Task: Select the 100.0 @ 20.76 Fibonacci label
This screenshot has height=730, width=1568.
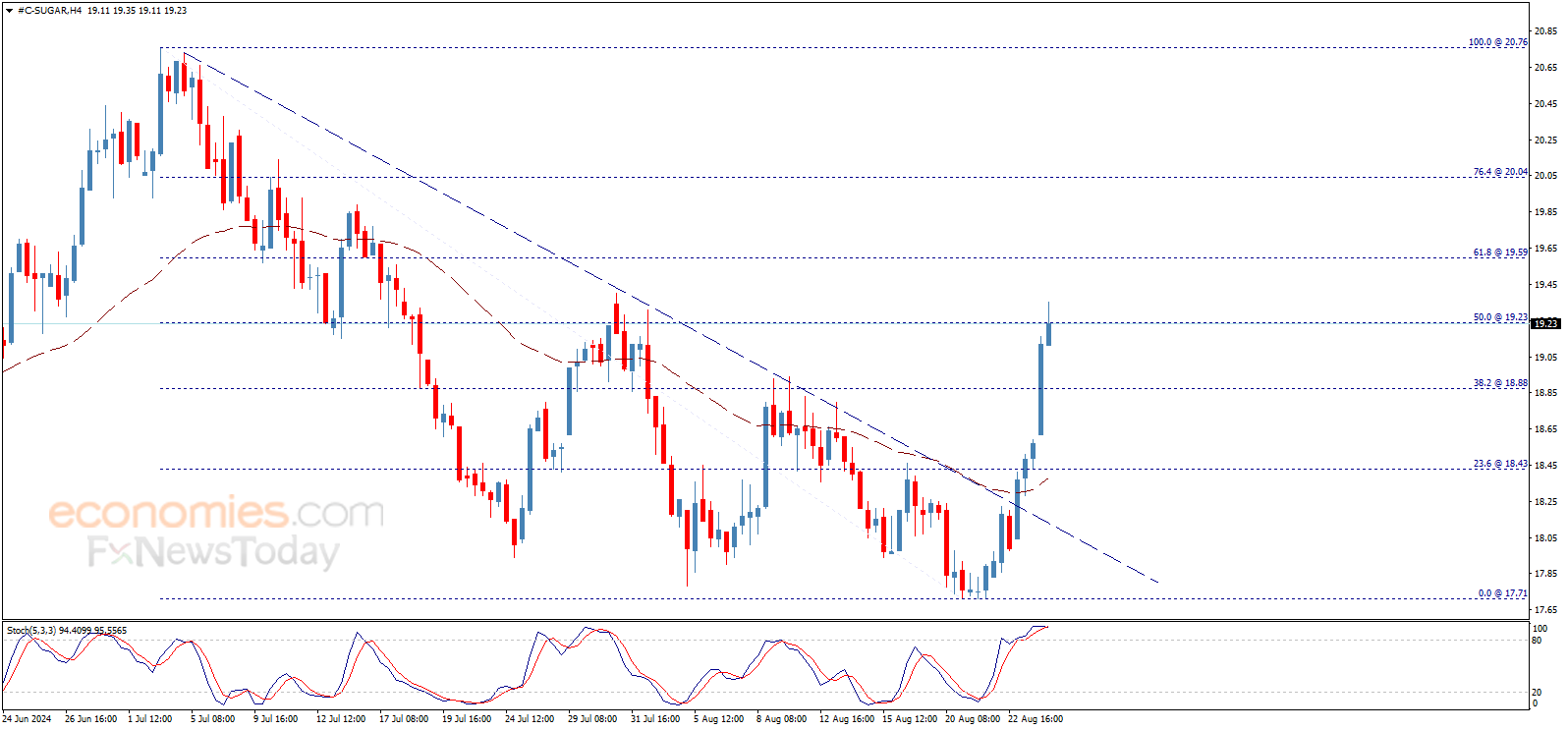Action: (x=1498, y=42)
